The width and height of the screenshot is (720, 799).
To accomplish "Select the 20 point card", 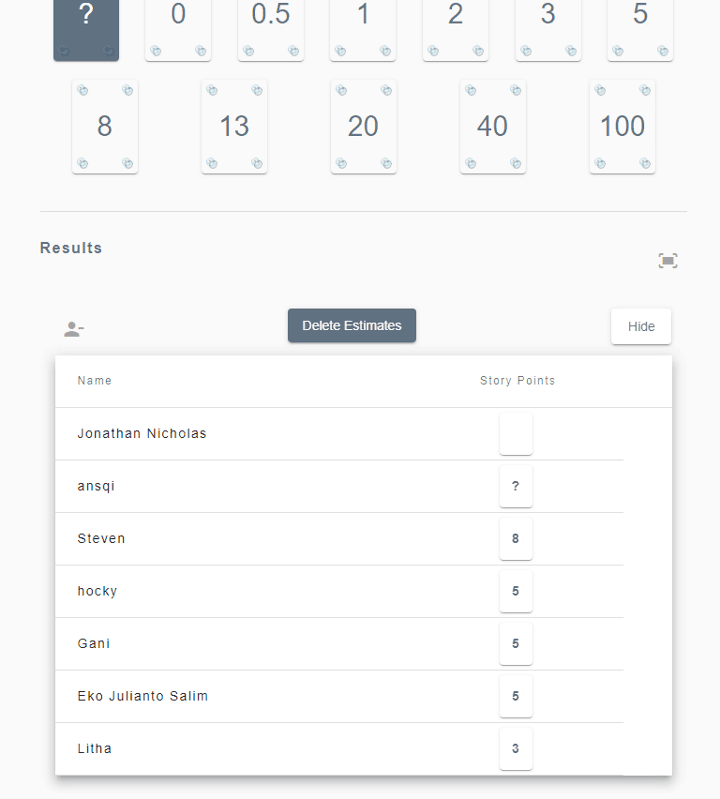I will click(x=364, y=127).
